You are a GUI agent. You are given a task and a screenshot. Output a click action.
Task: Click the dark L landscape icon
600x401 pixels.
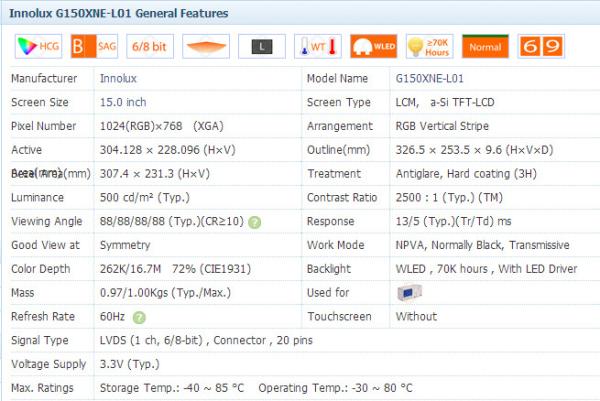tap(262, 46)
